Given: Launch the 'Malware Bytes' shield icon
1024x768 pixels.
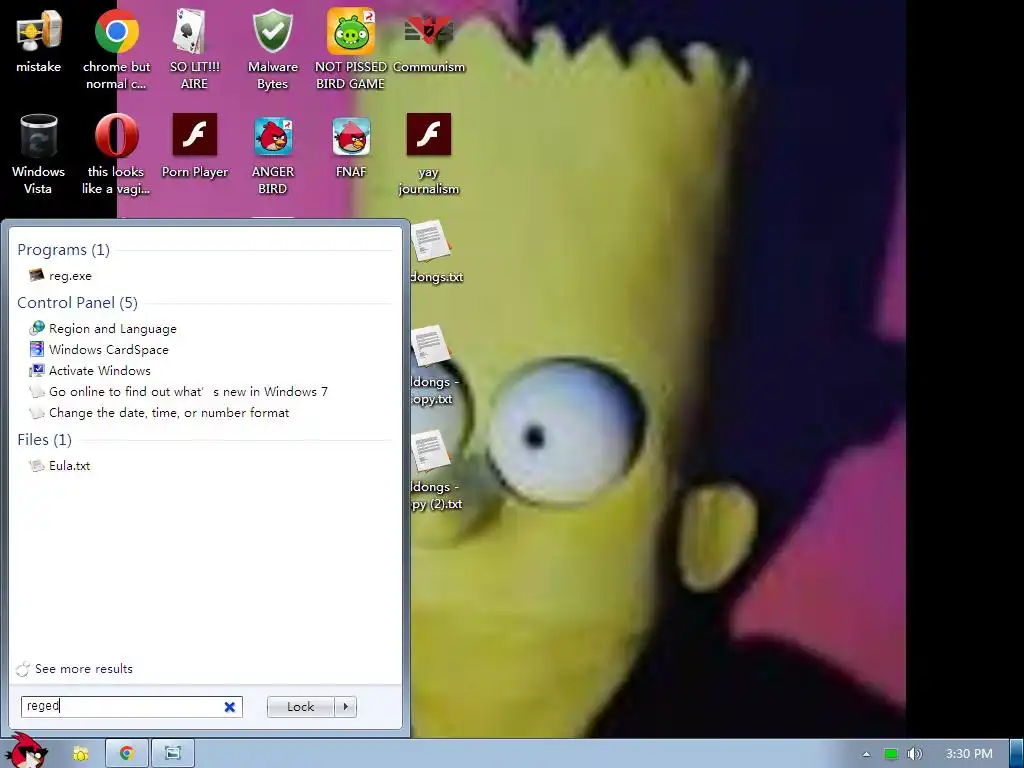Looking at the screenshot, I should 272,49.
